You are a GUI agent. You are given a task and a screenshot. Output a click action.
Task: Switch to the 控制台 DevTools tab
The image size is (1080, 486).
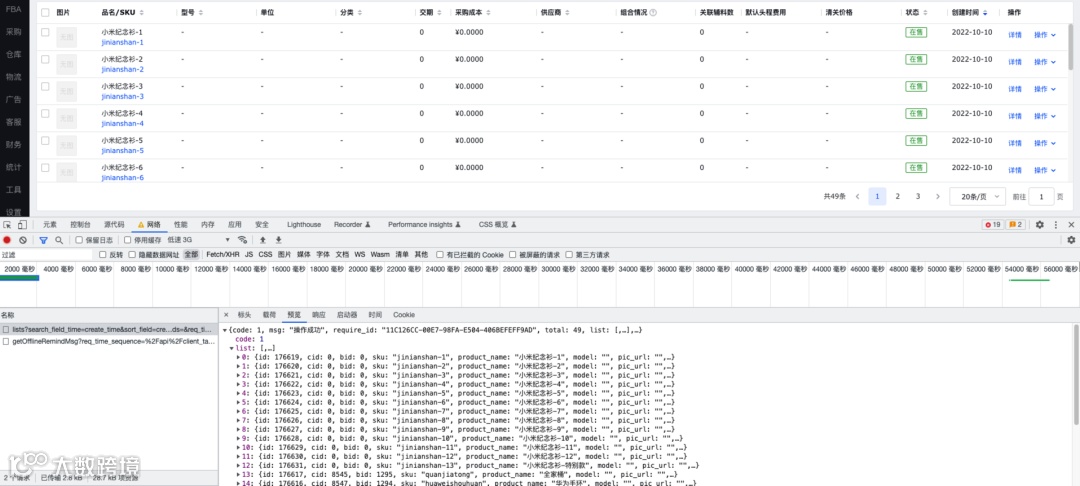[x=80, y=224]
